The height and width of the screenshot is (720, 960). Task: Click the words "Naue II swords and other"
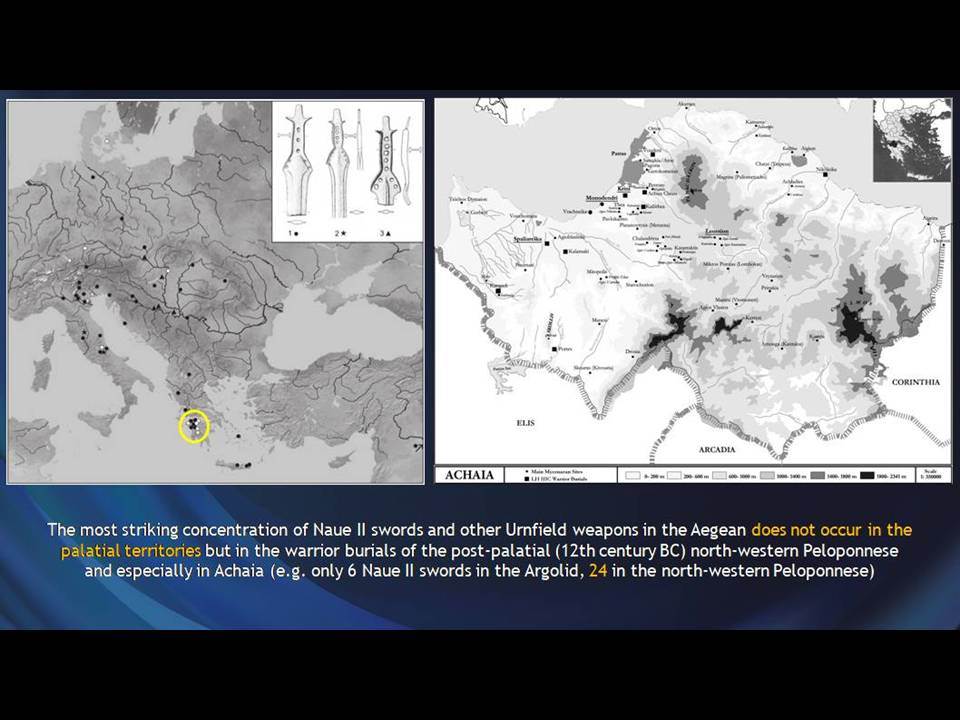point(409,530)
